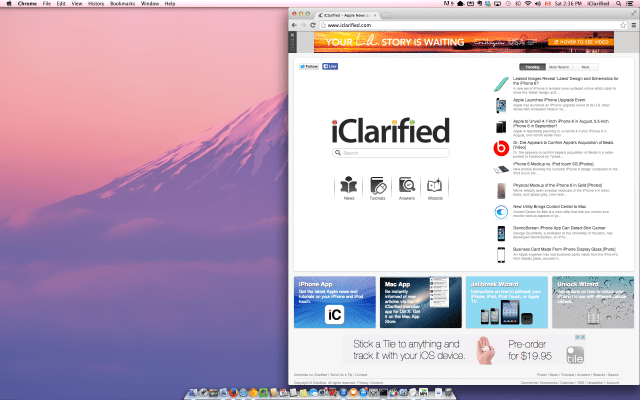The height and width of the screenshot is (400, 640).
Task: Open the Calendar icon in the Dock
Action: [284, 392]
